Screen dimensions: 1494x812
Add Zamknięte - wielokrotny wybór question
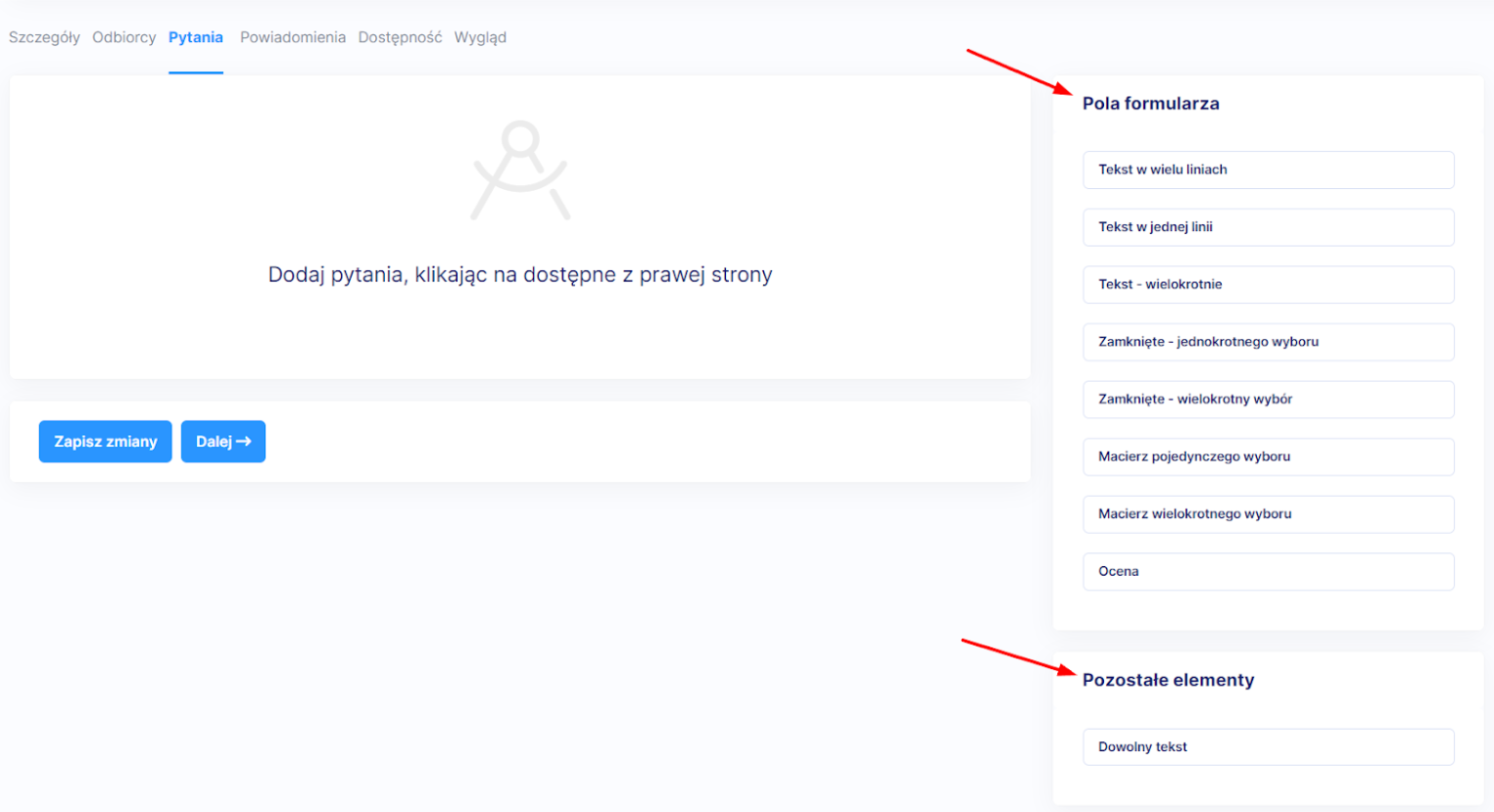pos(1268,400)
